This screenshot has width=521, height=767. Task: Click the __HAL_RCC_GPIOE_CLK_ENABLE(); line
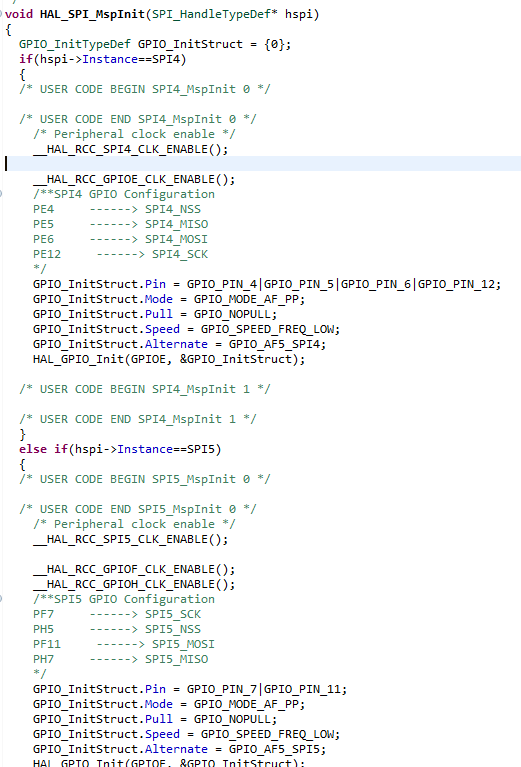click(134, 179)
